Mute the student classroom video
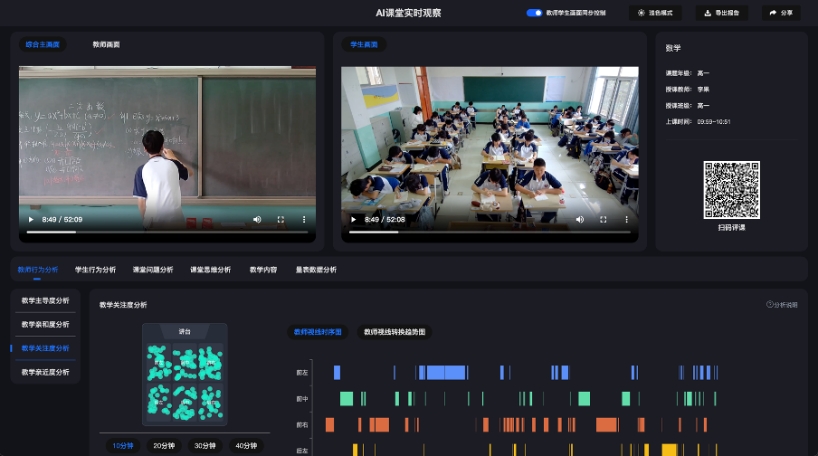Viewport: 818px width, 456px height. [579, 219]
